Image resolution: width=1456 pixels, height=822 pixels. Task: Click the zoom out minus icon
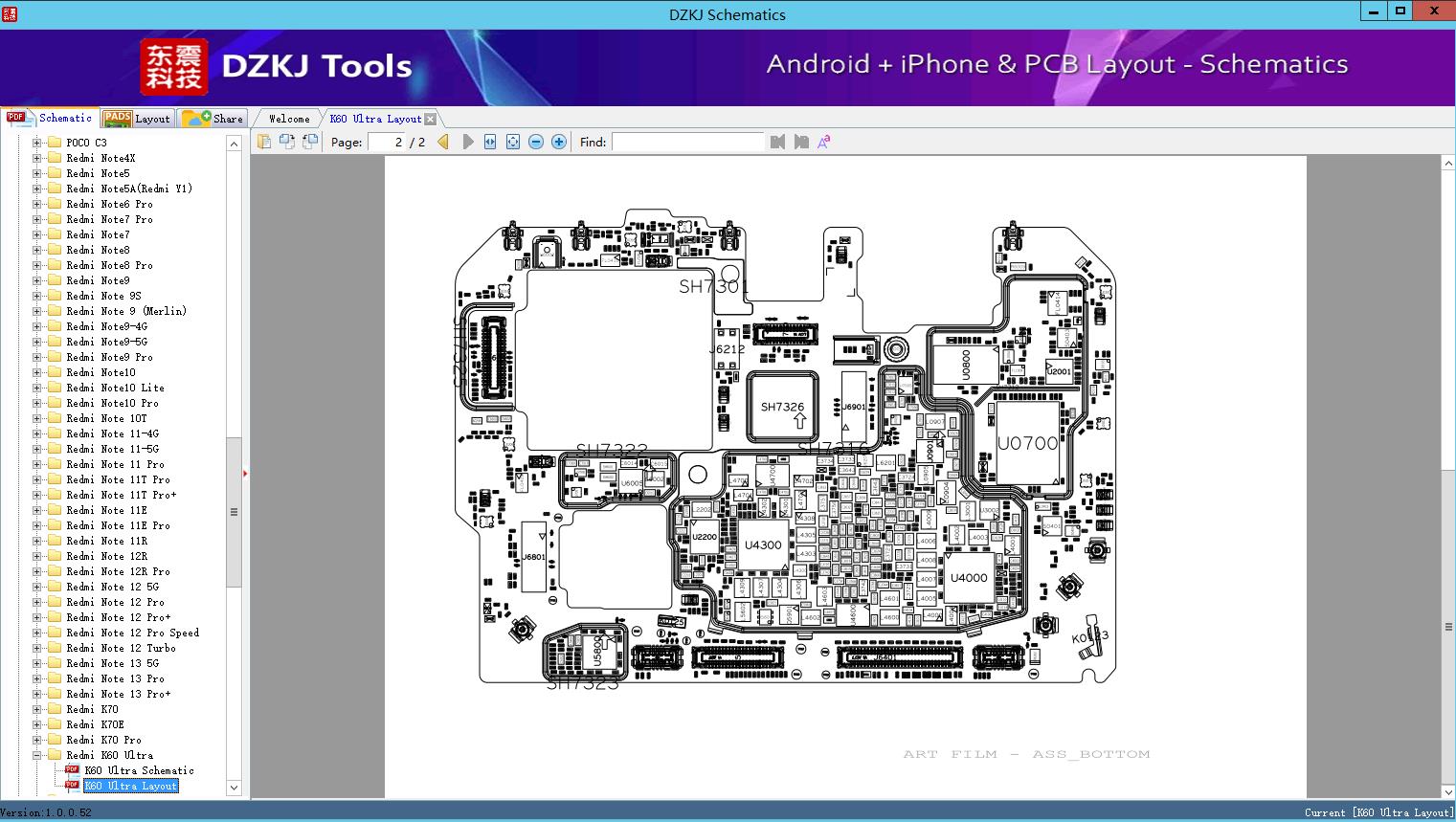pos(536,142)
